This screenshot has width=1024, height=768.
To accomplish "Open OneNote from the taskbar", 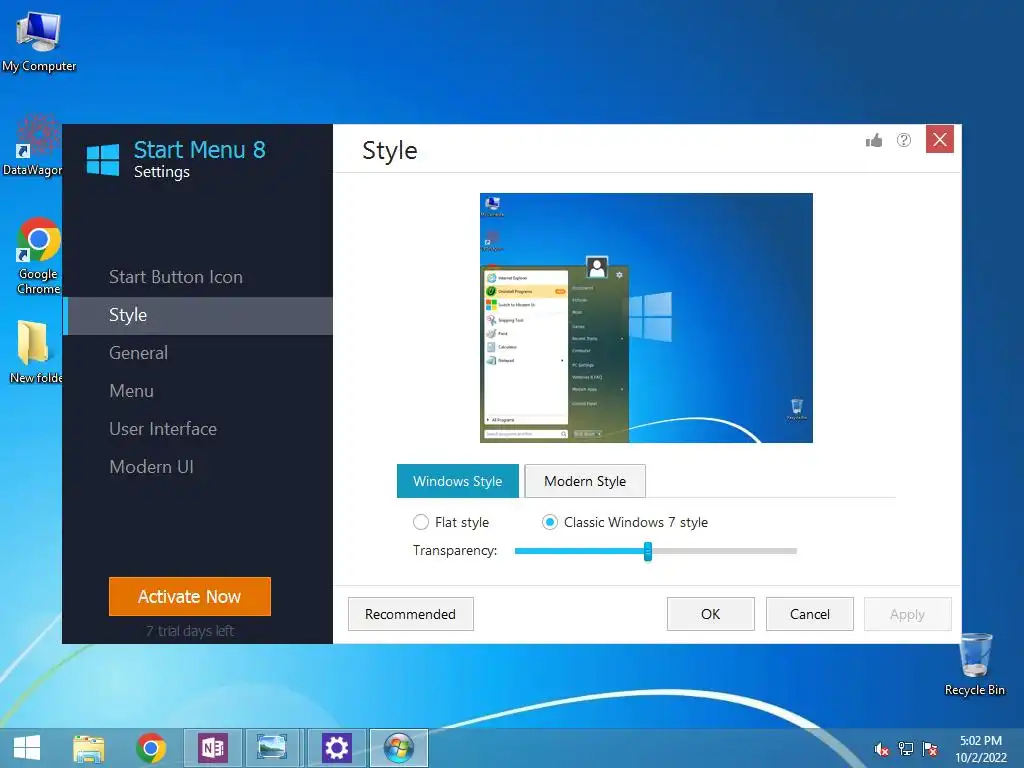I will (213, 748).
